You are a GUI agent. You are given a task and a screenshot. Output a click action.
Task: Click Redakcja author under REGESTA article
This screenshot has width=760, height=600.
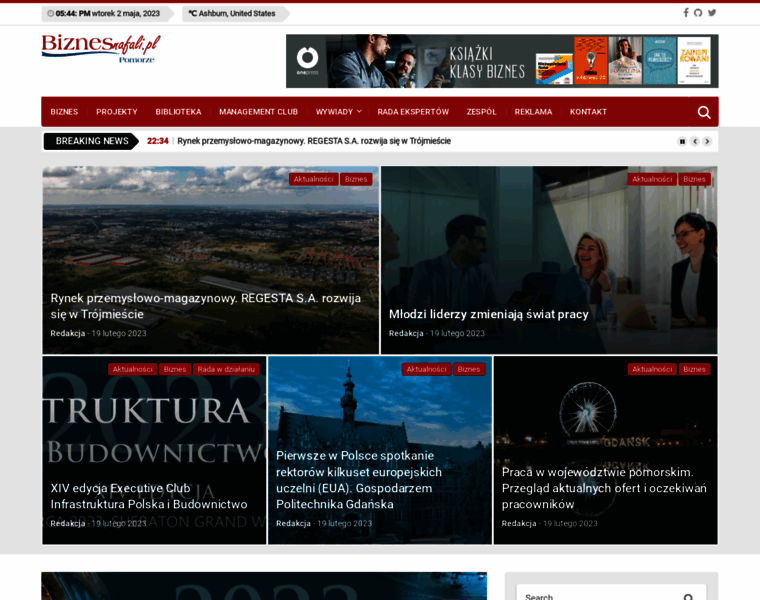click(67, 333)
